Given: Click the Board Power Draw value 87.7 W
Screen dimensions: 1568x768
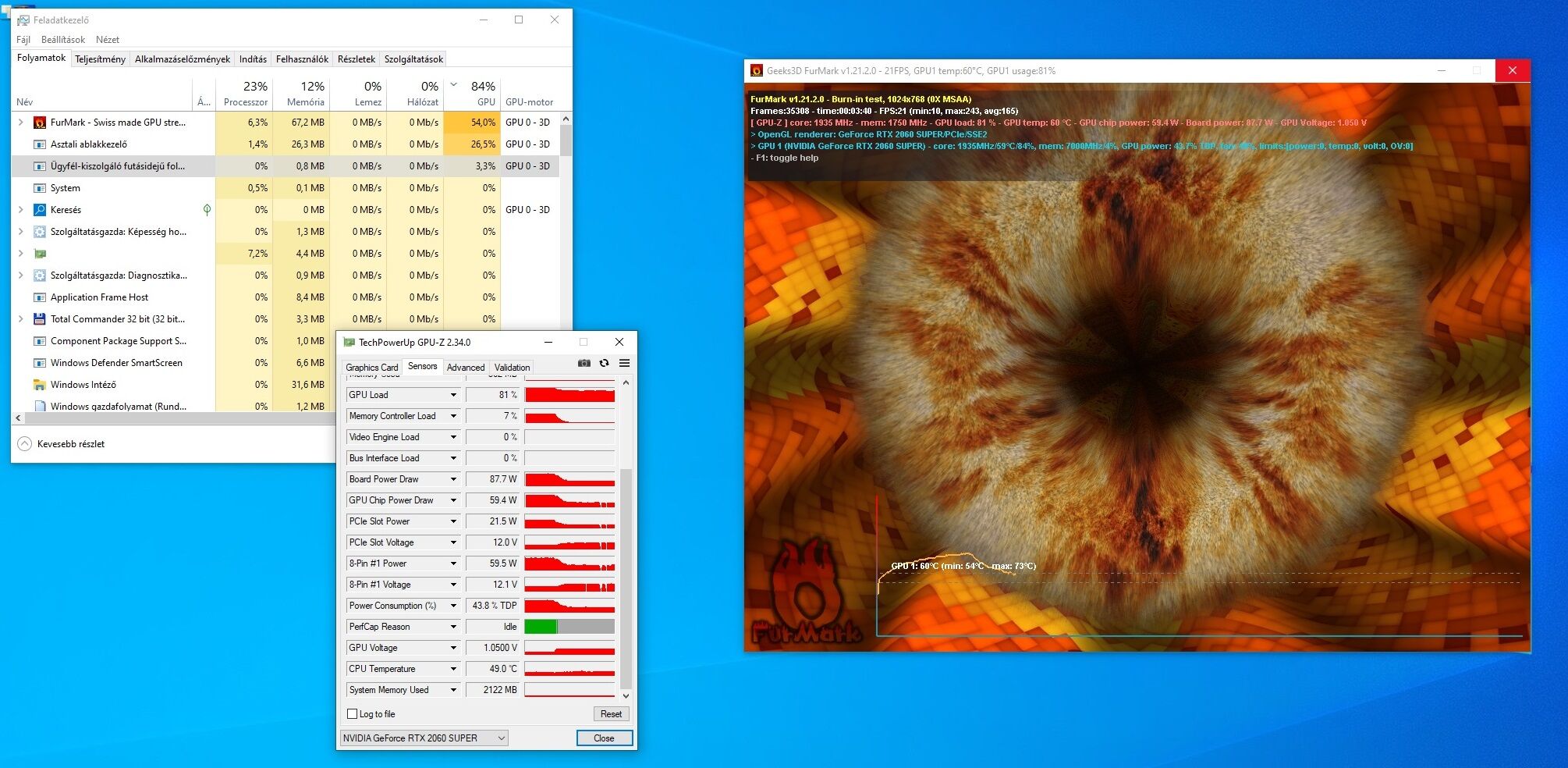Looking at the screenshot, I should (x=493, y=479).
